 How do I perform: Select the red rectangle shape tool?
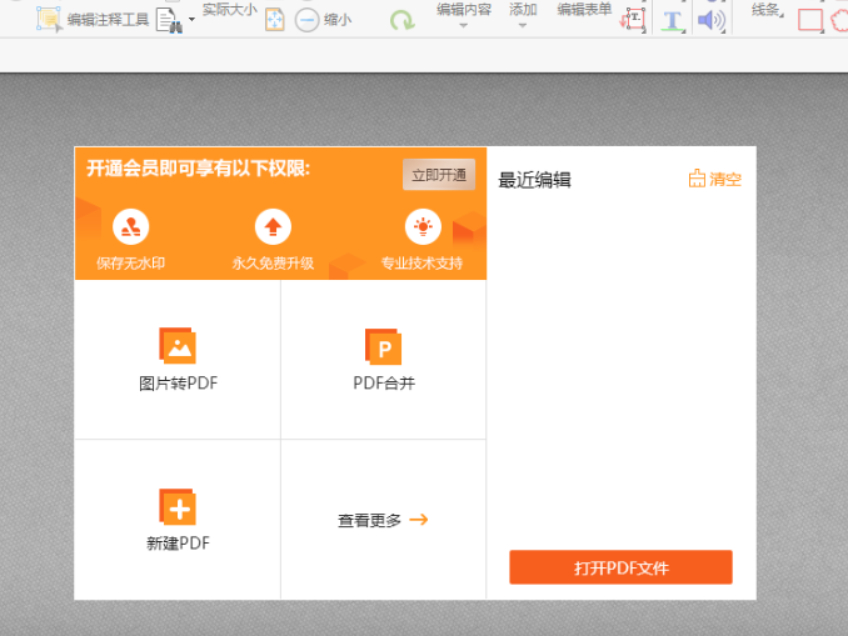click(810, 20)
